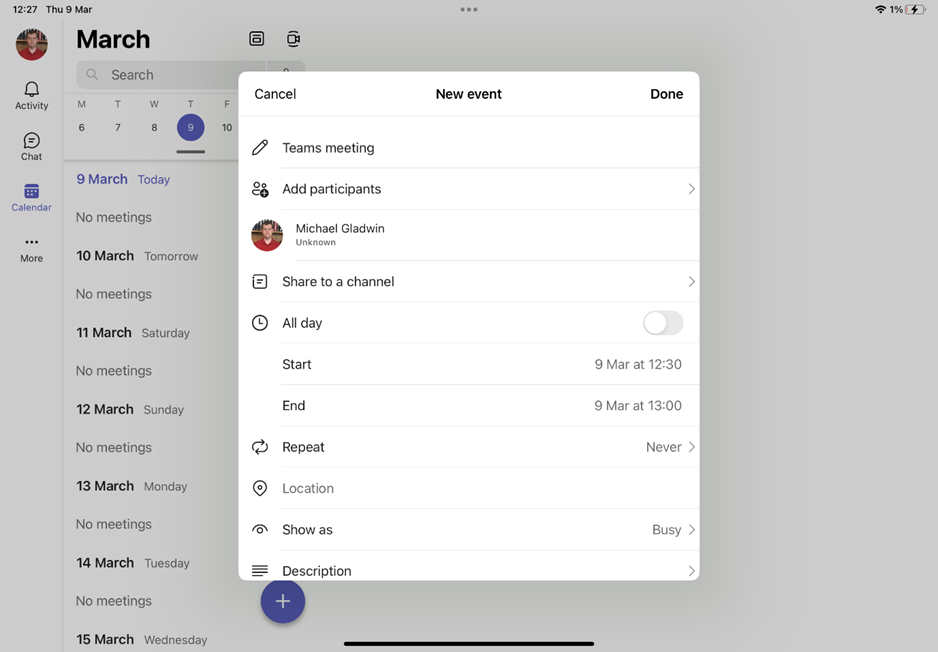The height and width of the screenshot is (652, 938).
Task: Cancel the new event
Action: 275,94
